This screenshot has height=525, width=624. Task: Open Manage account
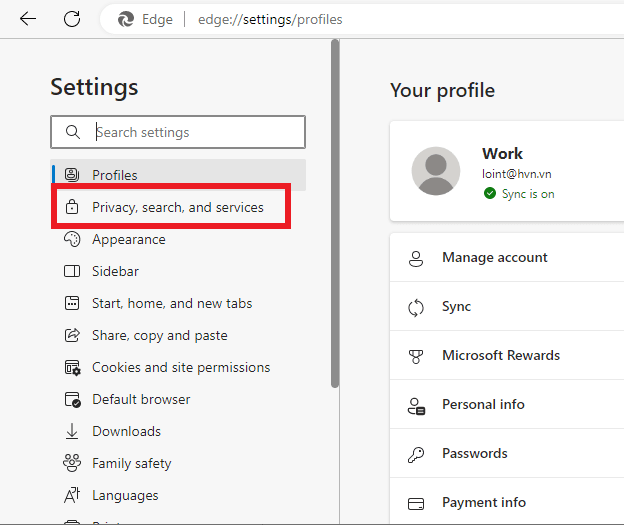point(507,258)
